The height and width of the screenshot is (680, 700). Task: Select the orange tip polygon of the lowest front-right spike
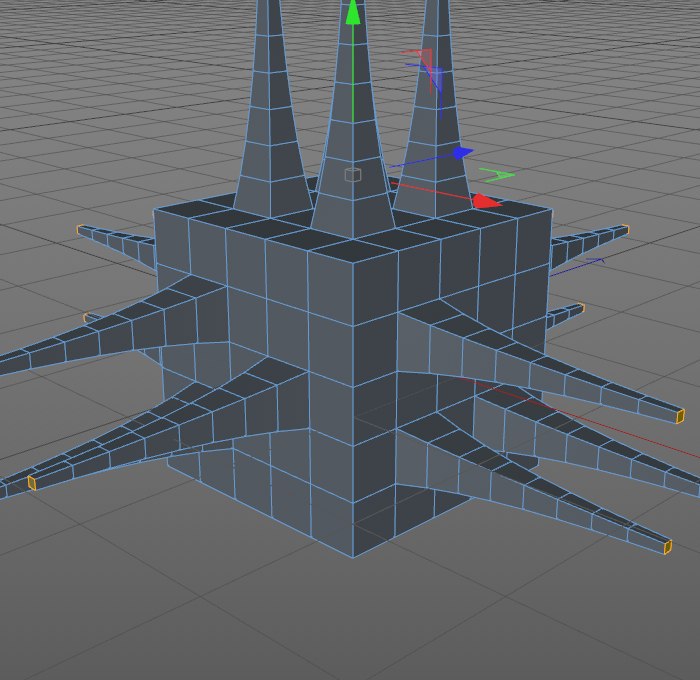coord(667,547)
